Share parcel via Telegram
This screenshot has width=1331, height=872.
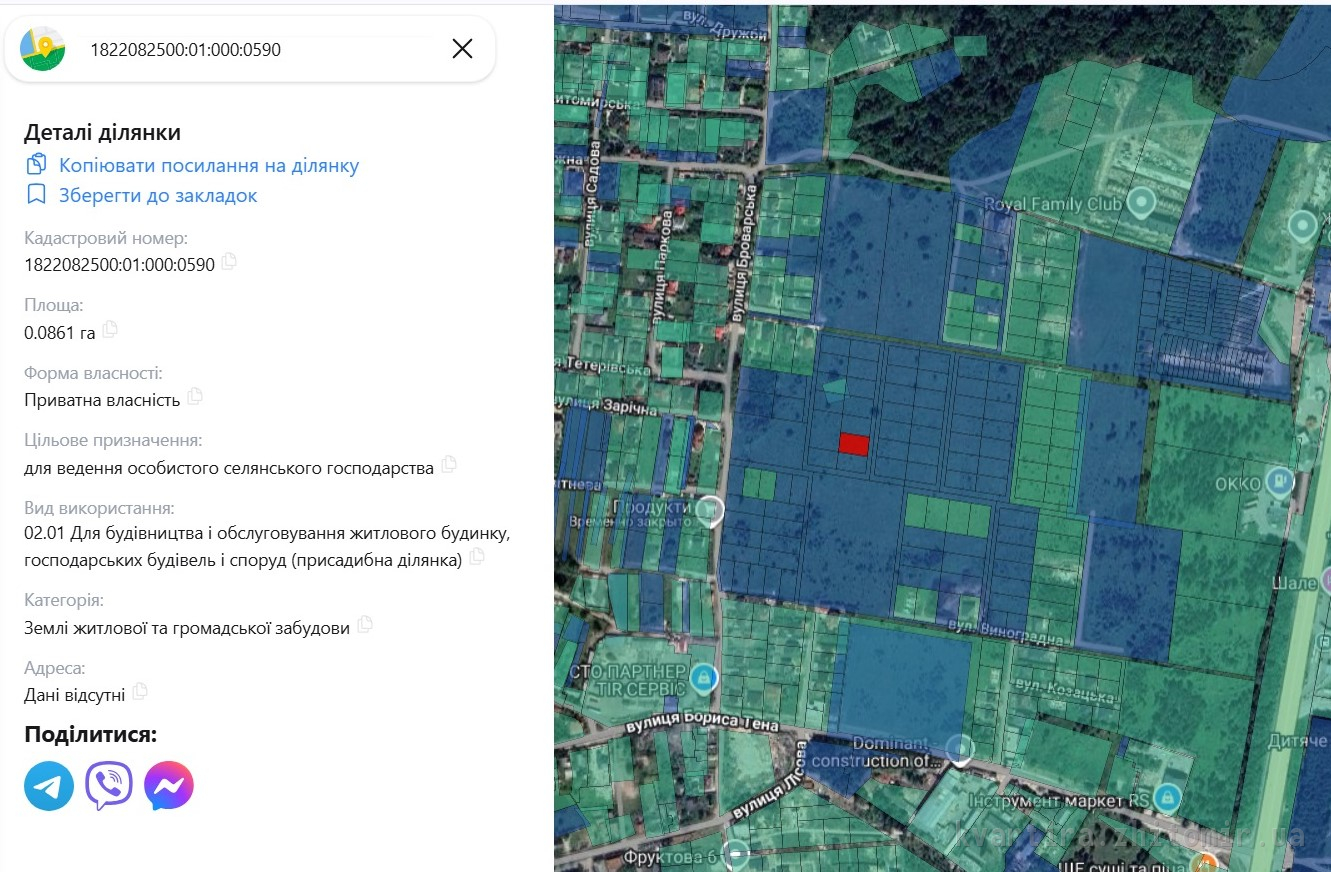click(x=49, y=786)
